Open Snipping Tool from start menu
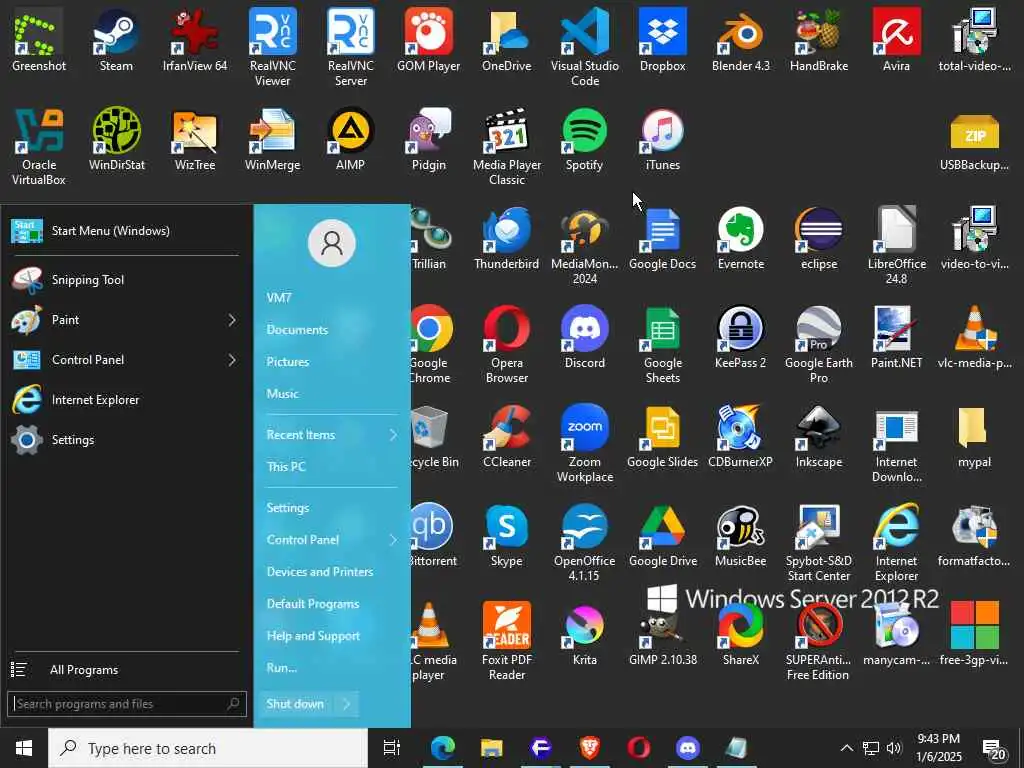The image size is (1024, 768). (x=126, y=280)
